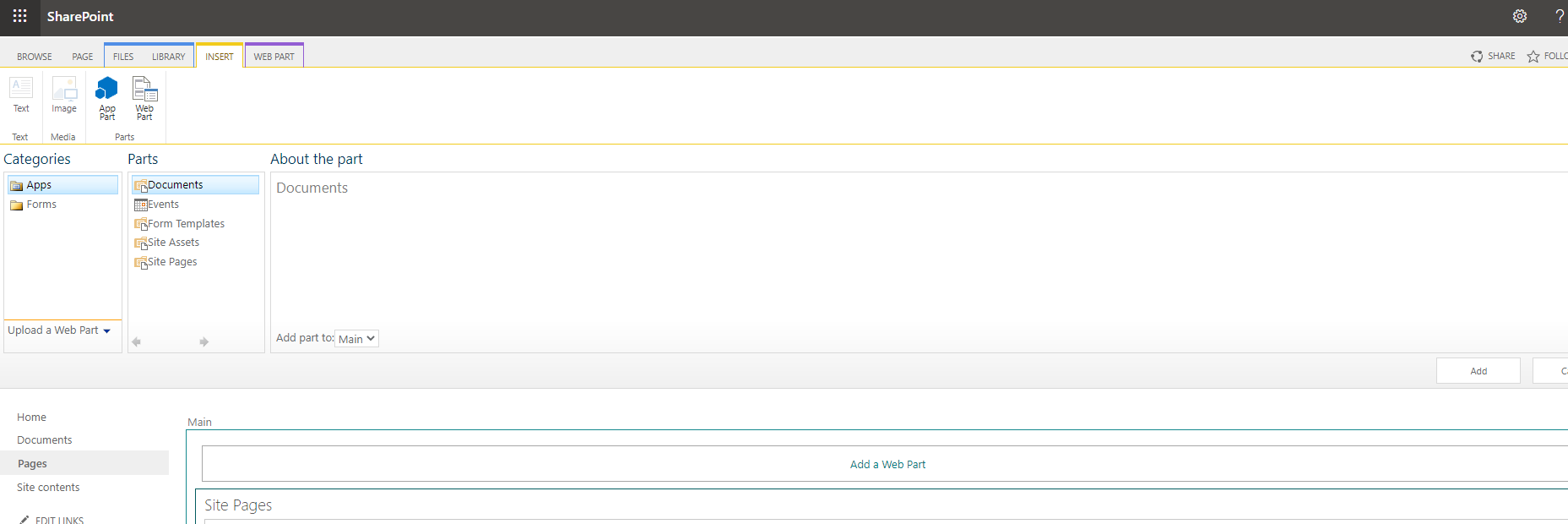Click the help question mark icon
Image resolution: width=1568 pixels, height=524 pixels.
(1560, 16)
